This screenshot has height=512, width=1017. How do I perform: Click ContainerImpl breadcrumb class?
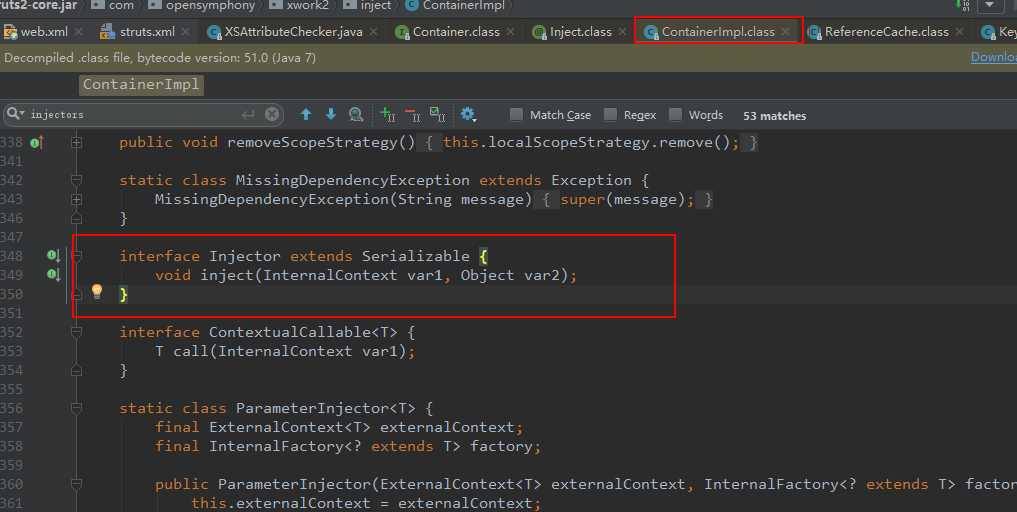click(x=455, y=5)
